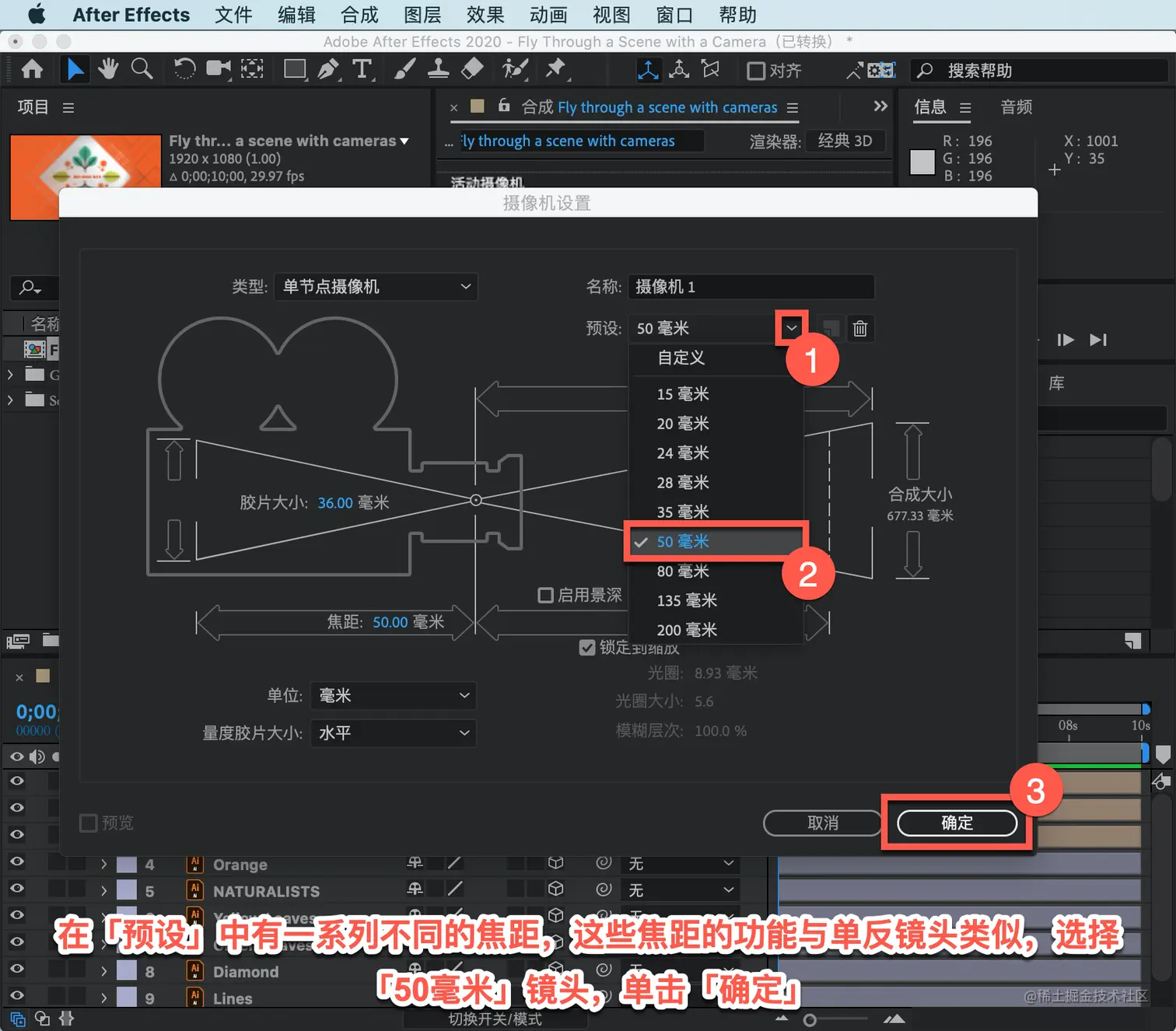
Task: Toggle the Layer Switches pane icon
Action: 18,1018
